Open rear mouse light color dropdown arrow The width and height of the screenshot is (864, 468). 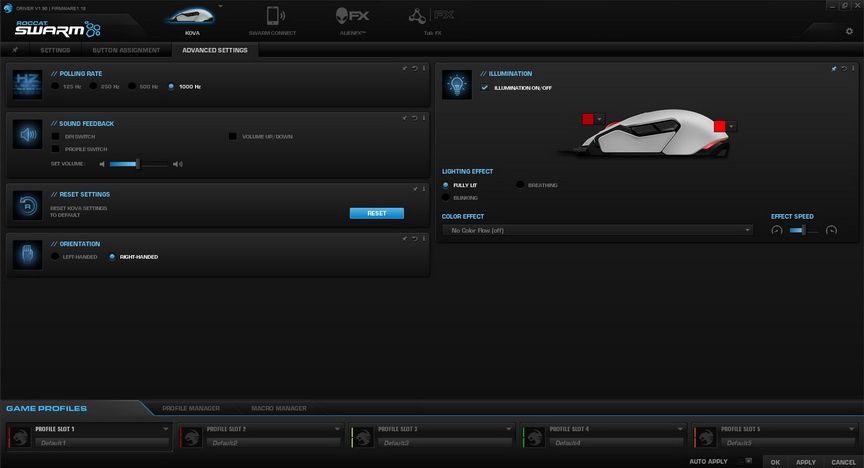(731, 126)
